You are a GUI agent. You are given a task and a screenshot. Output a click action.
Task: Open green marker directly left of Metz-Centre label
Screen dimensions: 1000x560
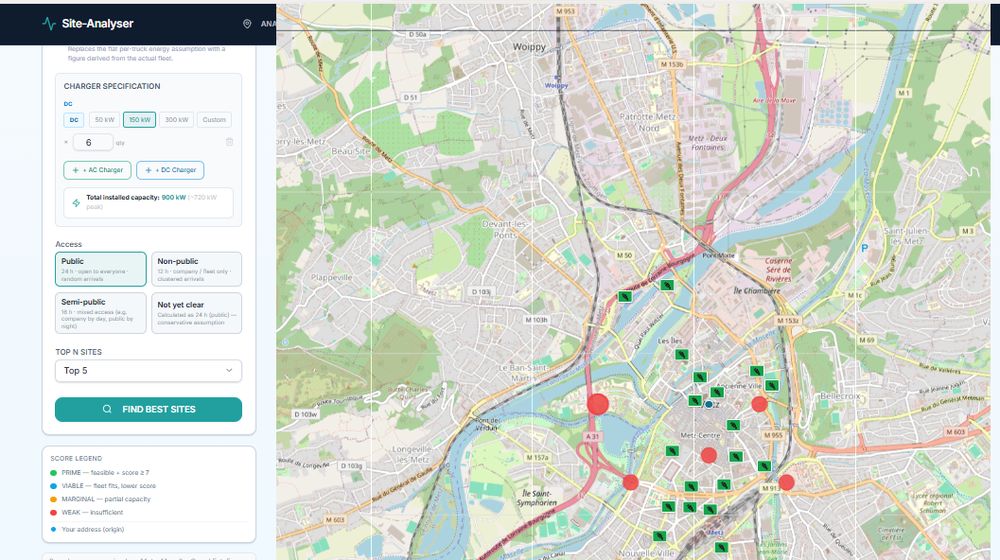(x=672, y=451)
